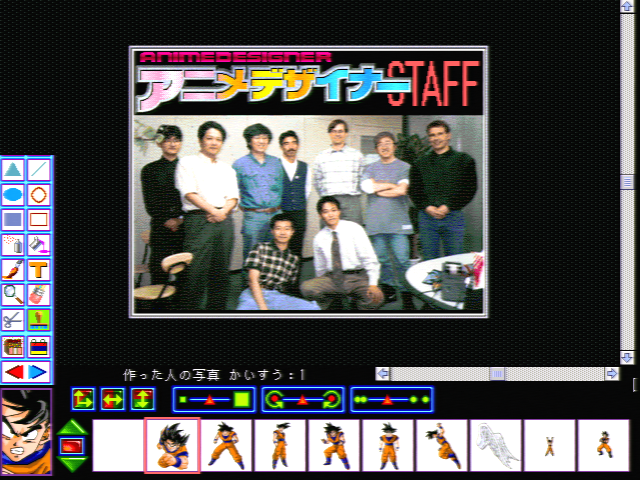Select the filled triangle shape tool
This screenshot has height=480, width=640.
tap(13, 170)
